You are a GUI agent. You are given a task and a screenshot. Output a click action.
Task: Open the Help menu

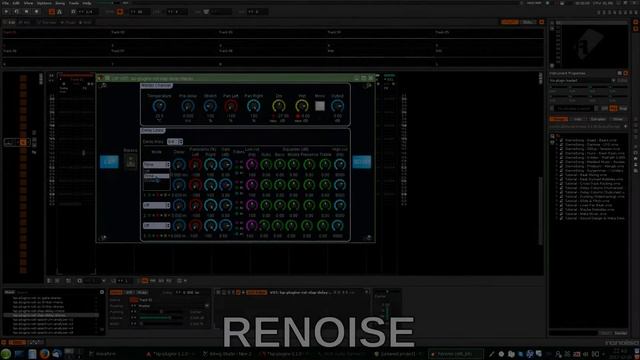(87, 3)
